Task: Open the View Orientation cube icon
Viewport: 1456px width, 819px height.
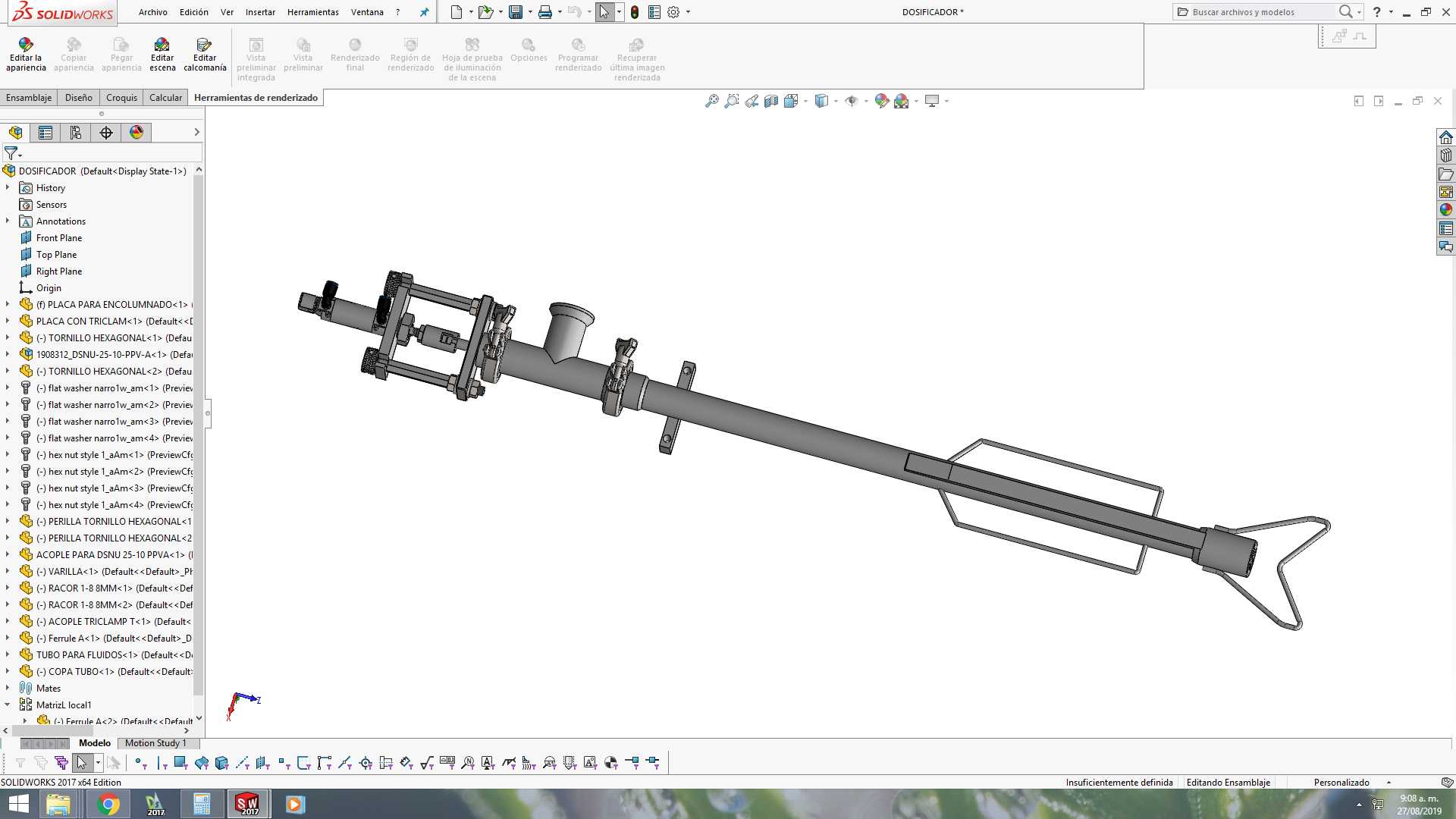Action: pyautogui.click(x=791, y=101)
